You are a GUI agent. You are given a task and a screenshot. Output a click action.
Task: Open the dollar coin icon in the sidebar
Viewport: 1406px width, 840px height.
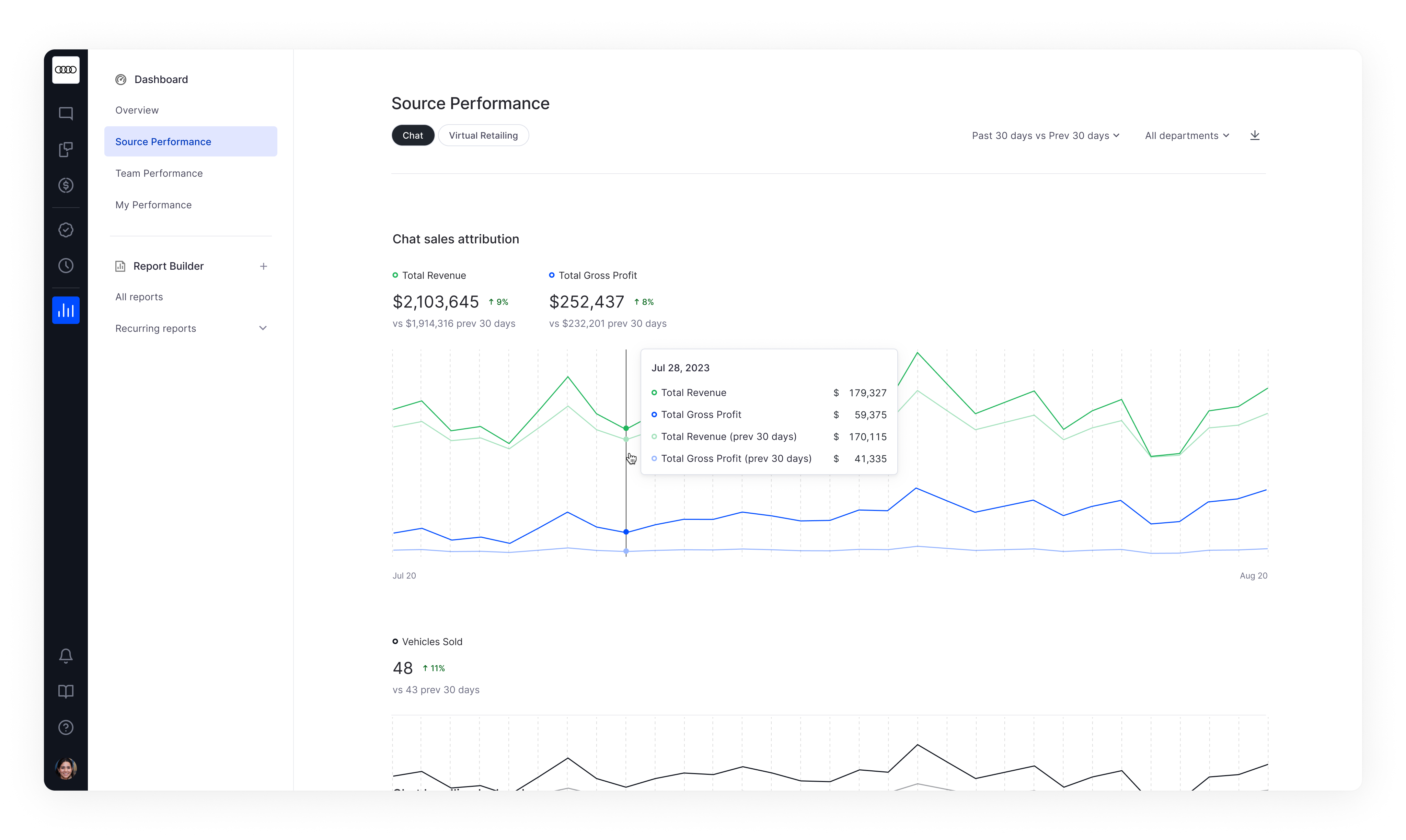pos(66,185)
